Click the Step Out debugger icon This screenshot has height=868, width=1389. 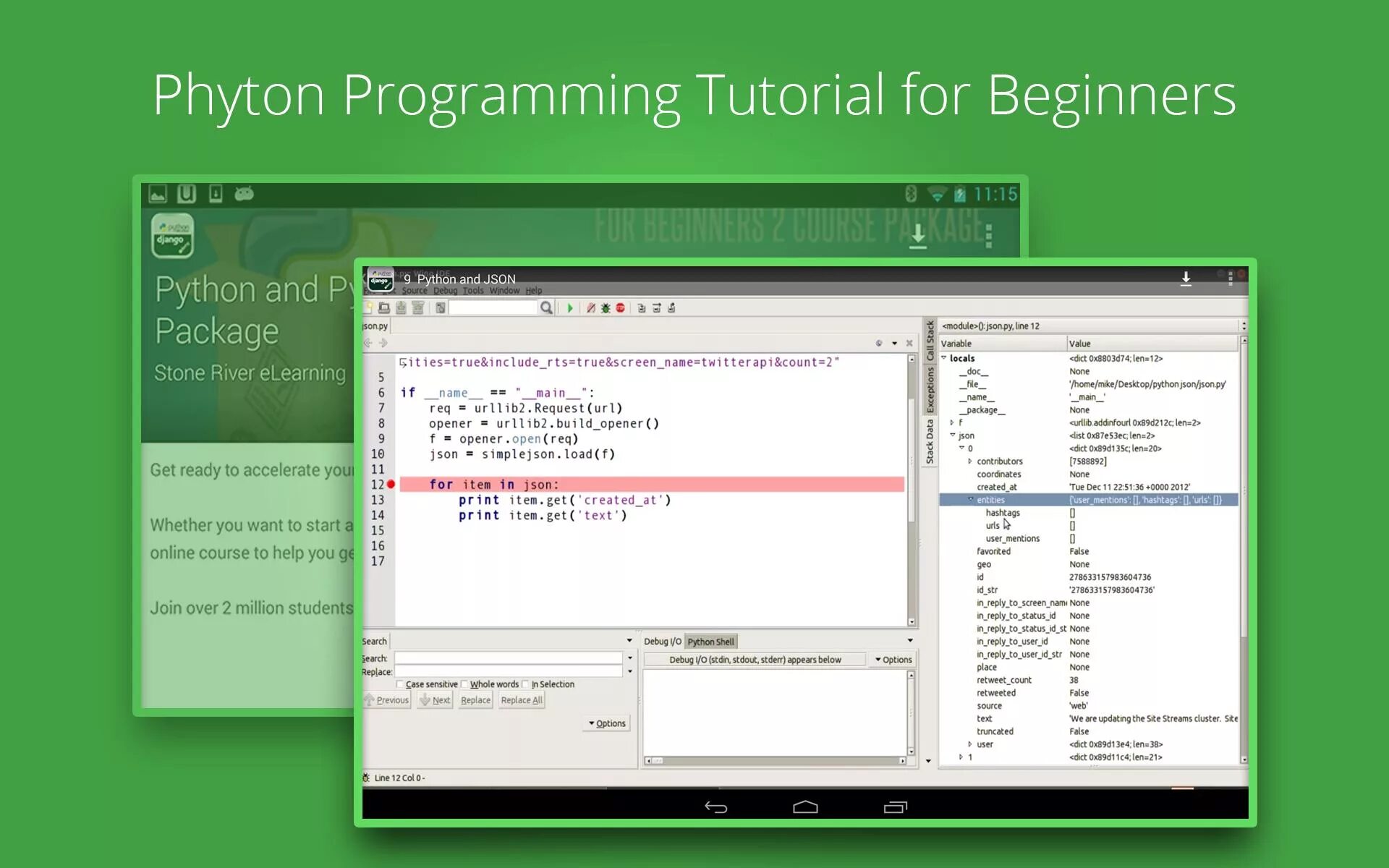tap(672, 308)
